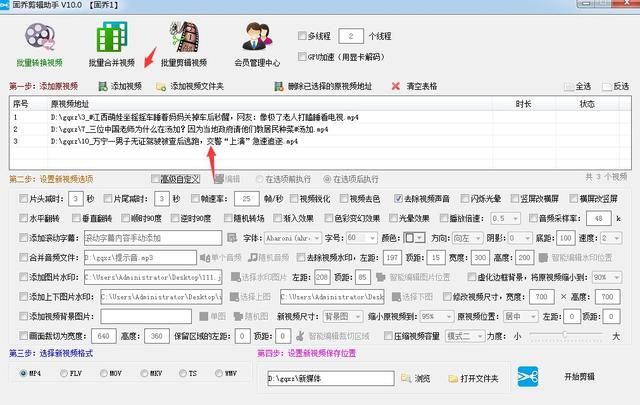Image resolution: width=640 pixels, height=405 pixels.
Task: Click the 随机图 background icon
Action: click(238, 316)
